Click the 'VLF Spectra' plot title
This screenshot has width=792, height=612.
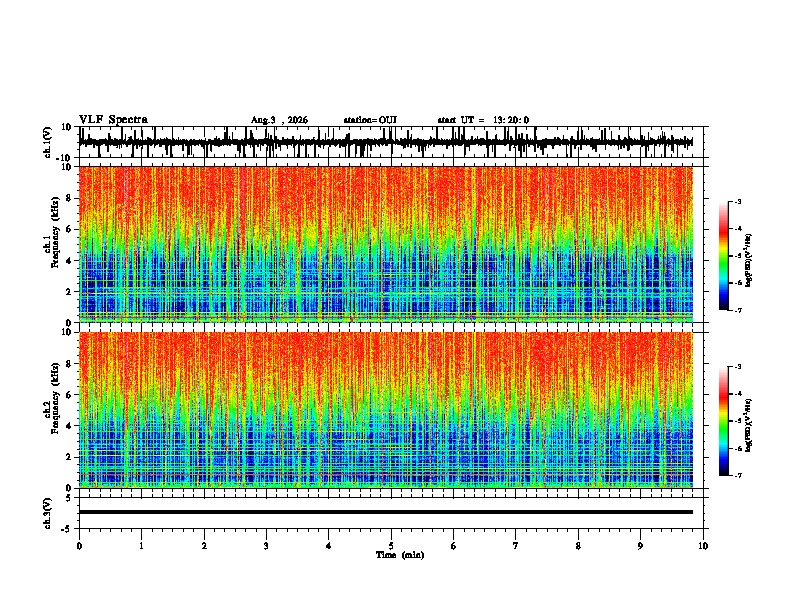[113, 120]
